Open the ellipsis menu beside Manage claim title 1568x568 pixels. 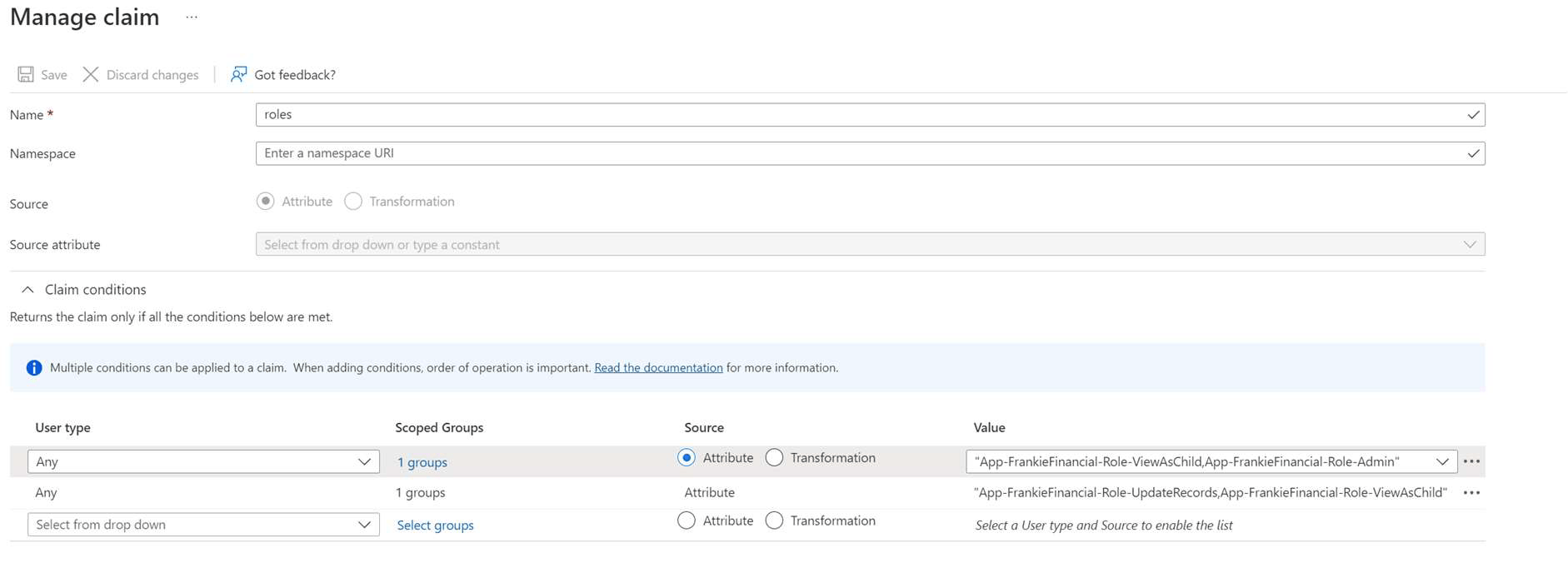click(x=192, y=17)
